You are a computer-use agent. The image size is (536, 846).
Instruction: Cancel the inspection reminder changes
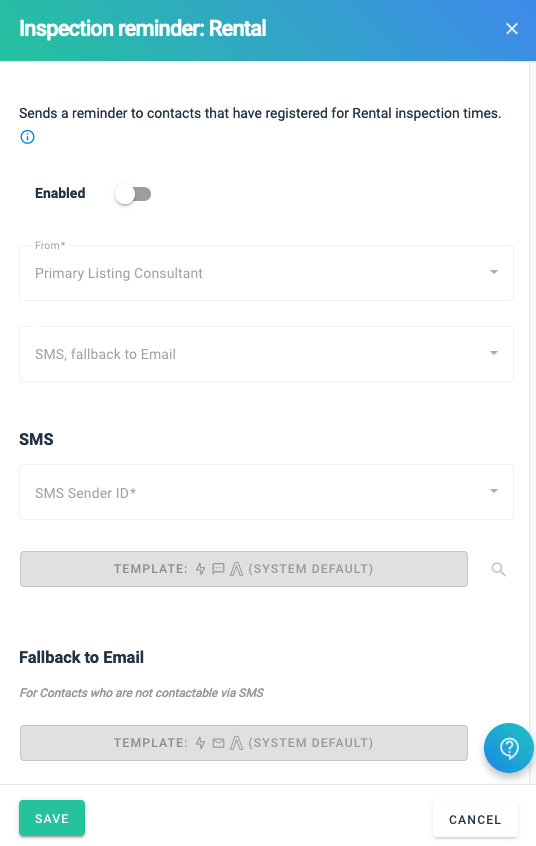(x=475, y=820)
